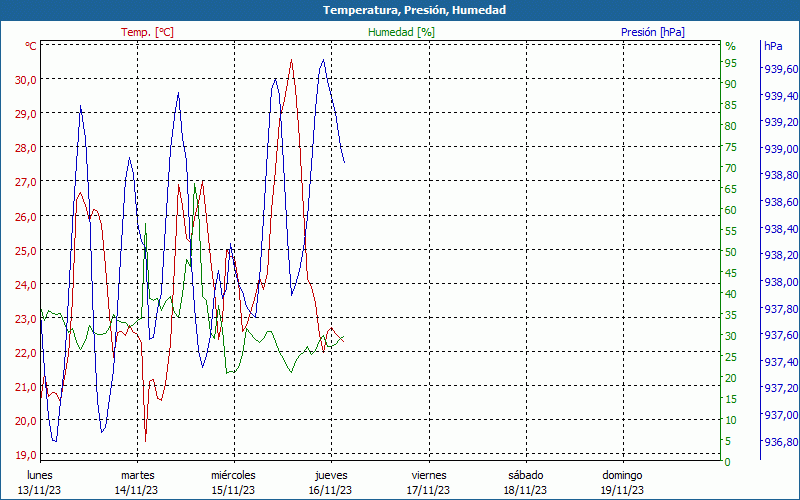Click the 'miércoles 15/11/23' date label

[234, 483]
